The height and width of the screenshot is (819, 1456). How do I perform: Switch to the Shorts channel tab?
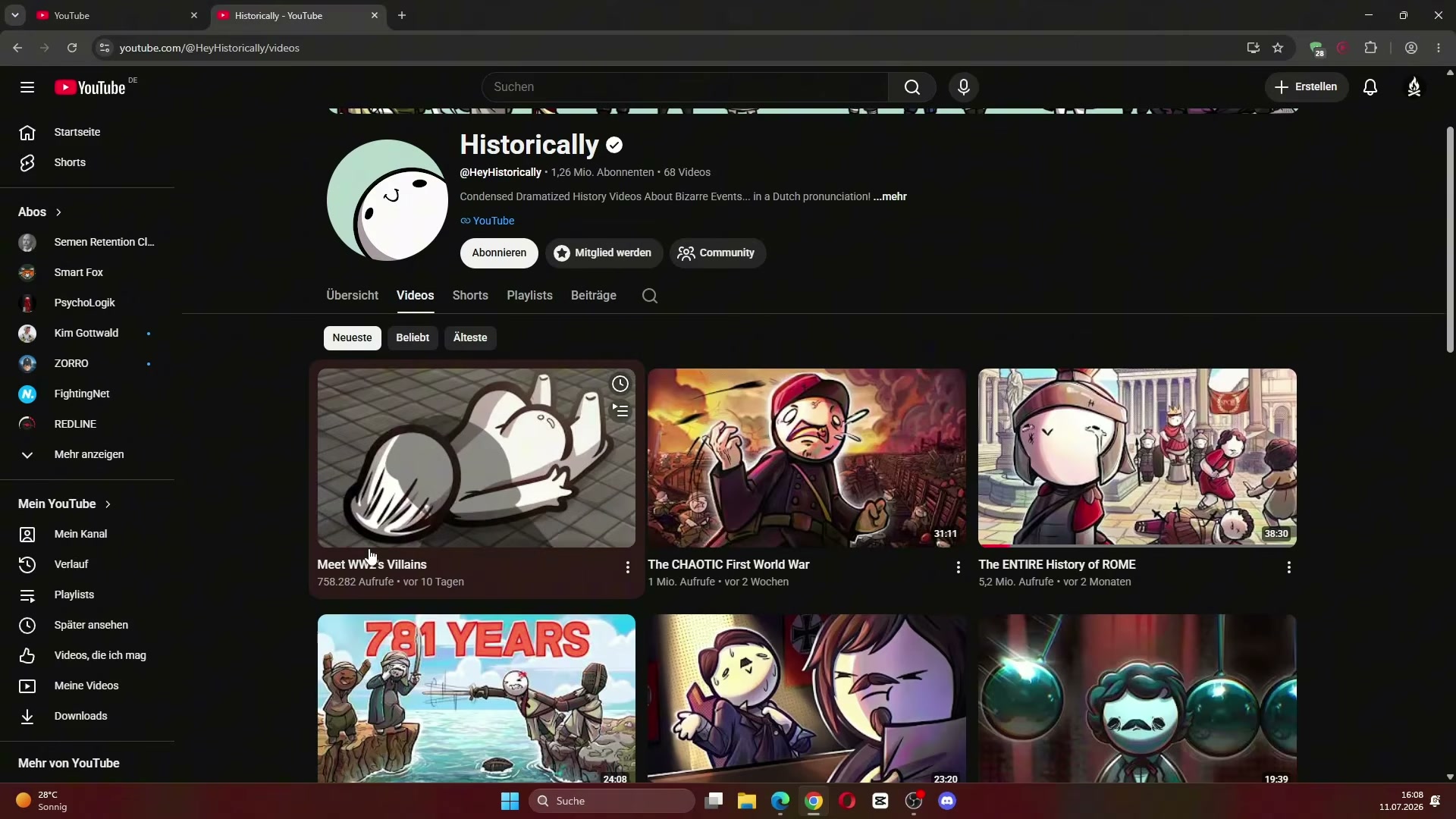pos(470,296)
